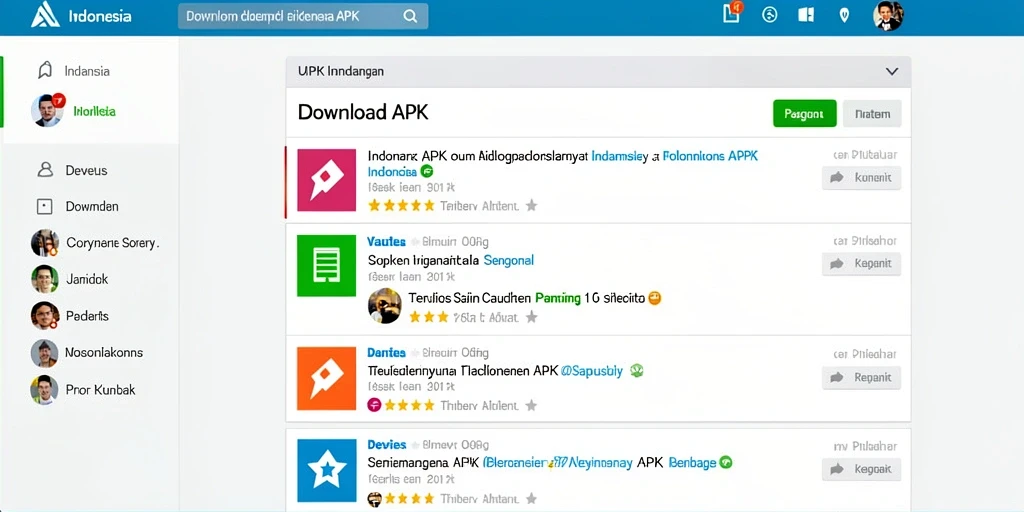This screenshot has height=512, width=1024.
Task: Open the orange Dantes app icon
Action: [327, 379]
